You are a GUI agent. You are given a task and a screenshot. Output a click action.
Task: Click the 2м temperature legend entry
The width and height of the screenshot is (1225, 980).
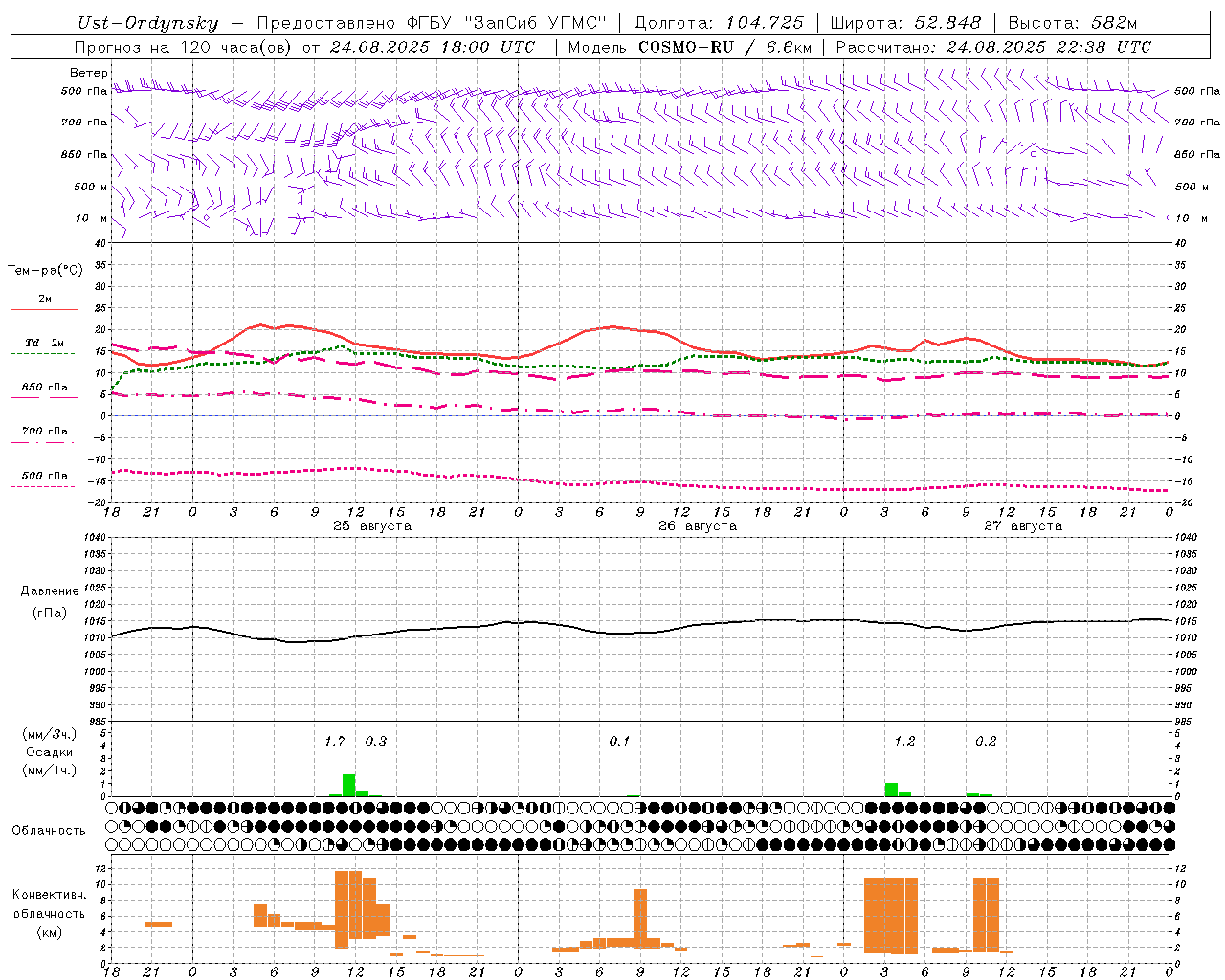45,300
